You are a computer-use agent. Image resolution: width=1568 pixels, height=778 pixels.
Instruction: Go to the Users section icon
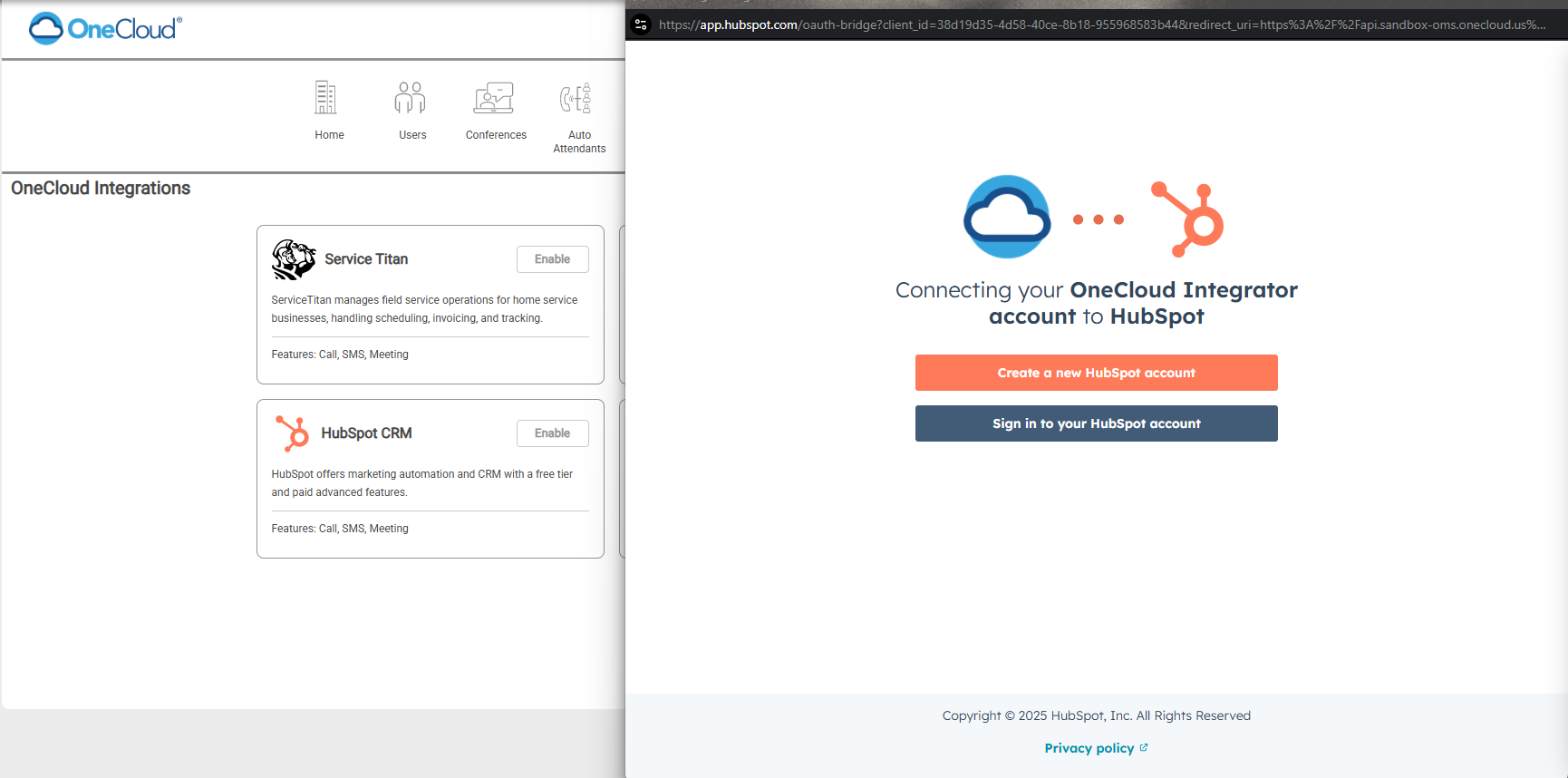(411, 98)
